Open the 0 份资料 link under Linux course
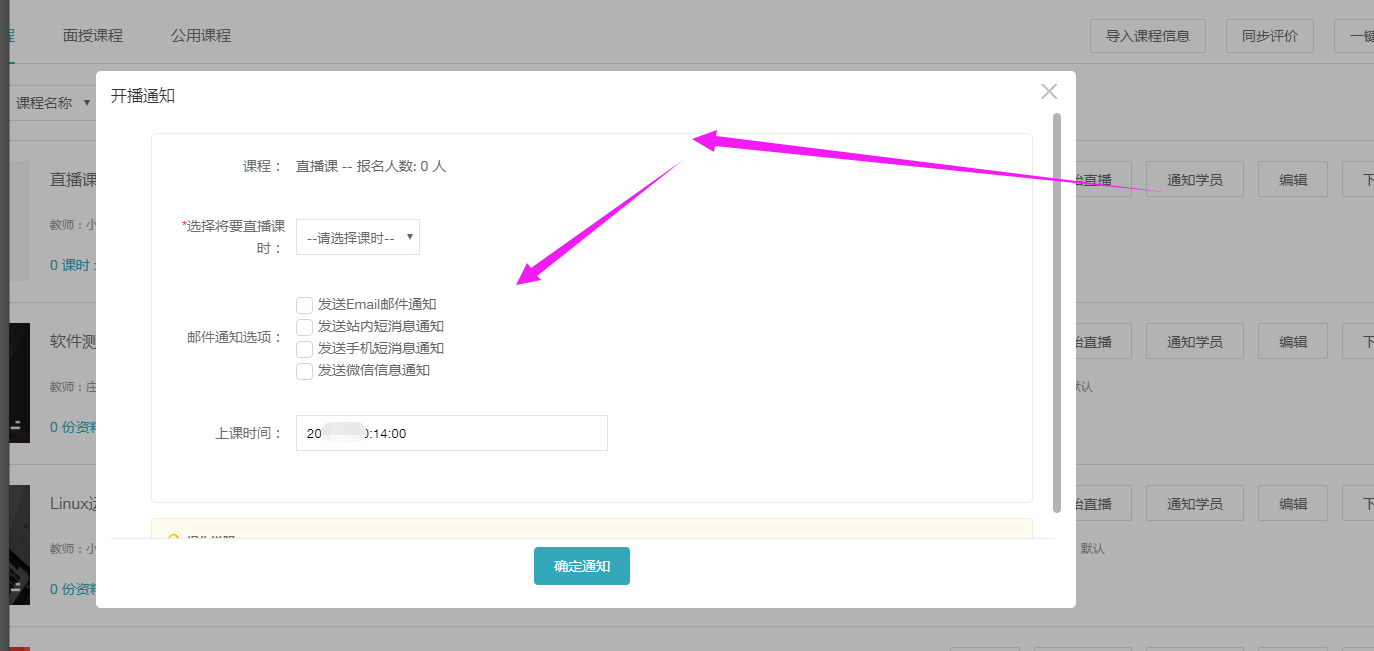 [x=73, y=589]
